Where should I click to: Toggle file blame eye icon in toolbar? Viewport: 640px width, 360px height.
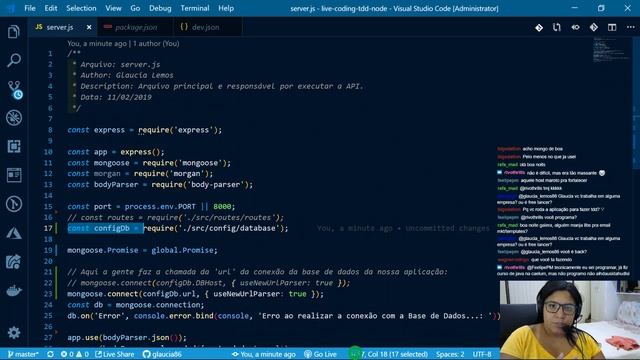pos(575,27)
